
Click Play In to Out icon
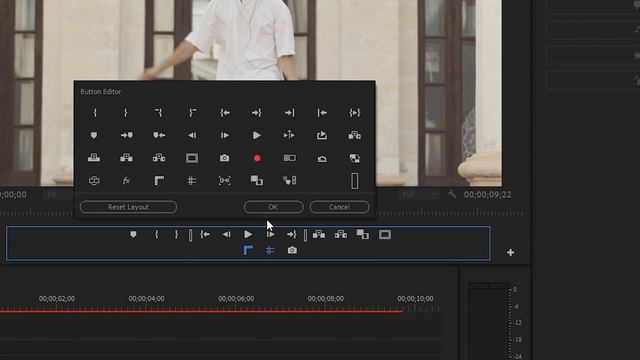[355, 113]
